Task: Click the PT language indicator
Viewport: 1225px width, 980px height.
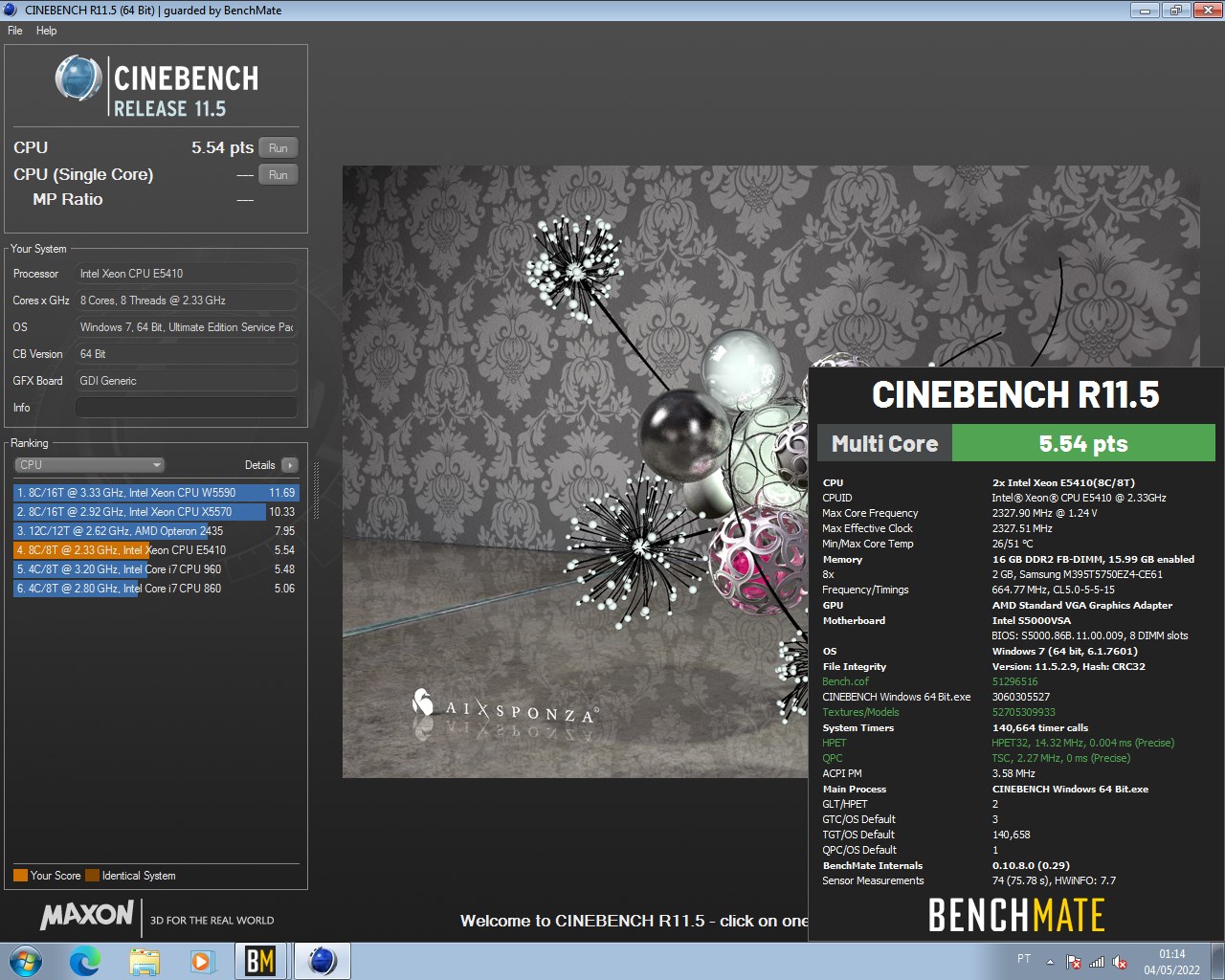Action: point(1024,959)
